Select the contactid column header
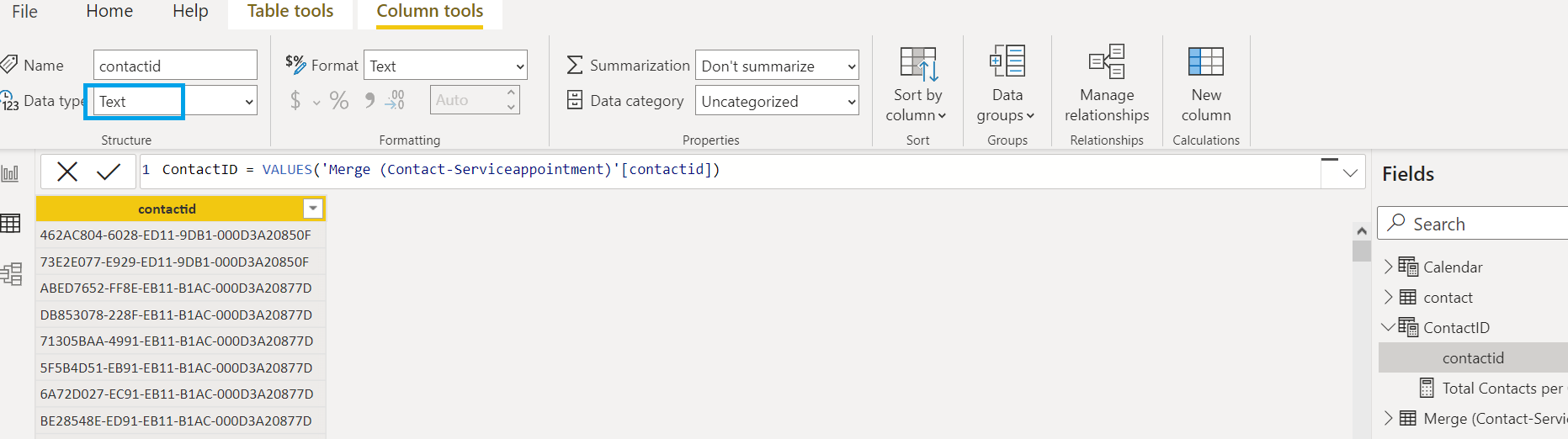Viewport: 1568px width, 439px height. [167, 209]
